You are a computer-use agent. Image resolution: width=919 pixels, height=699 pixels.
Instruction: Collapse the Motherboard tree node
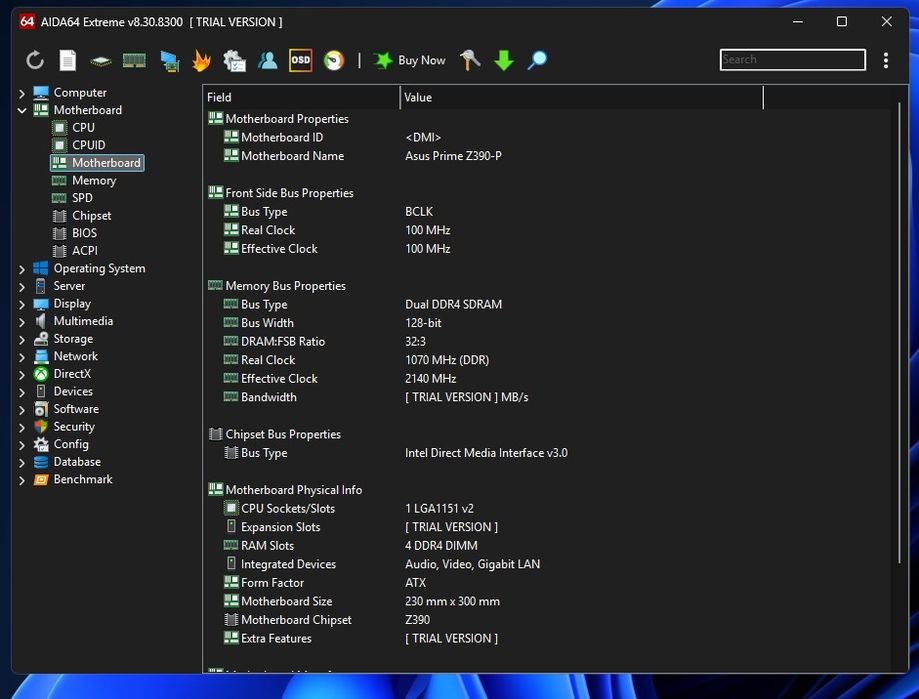click(x=22, y=110)
